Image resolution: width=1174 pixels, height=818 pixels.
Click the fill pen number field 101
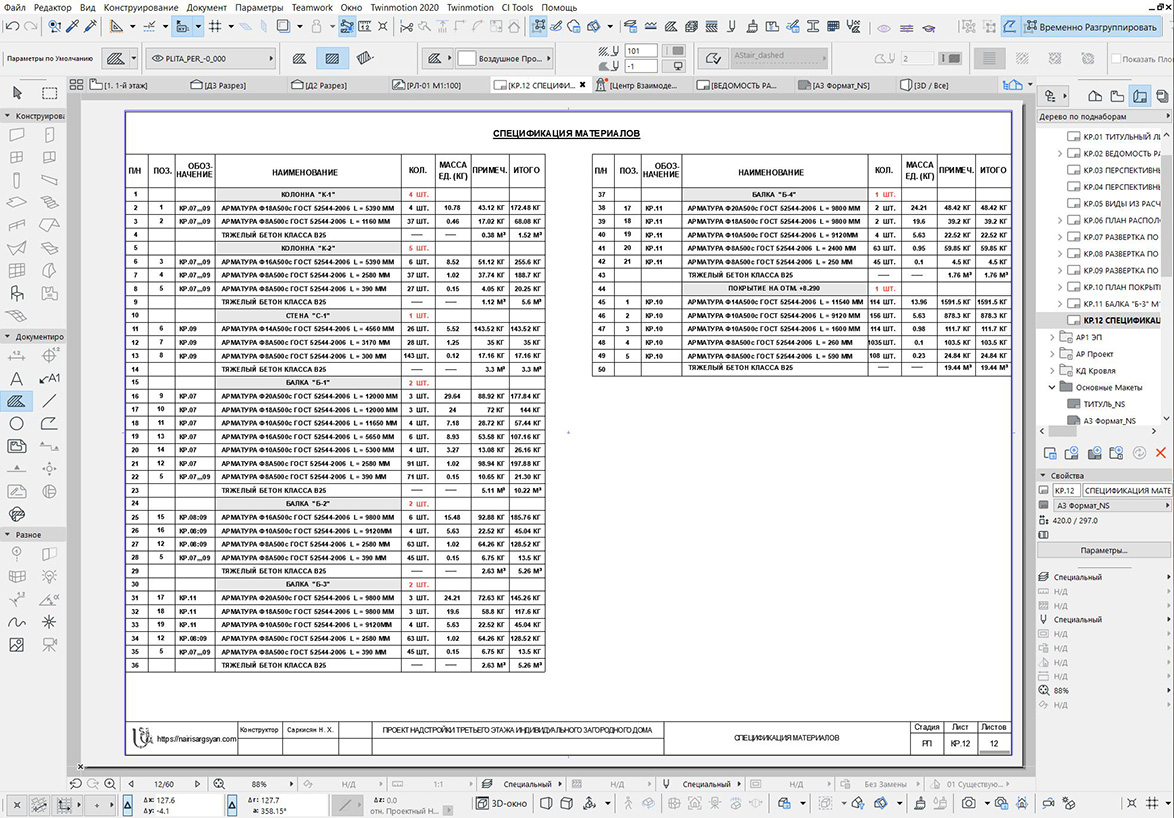[x=641, y=51]
